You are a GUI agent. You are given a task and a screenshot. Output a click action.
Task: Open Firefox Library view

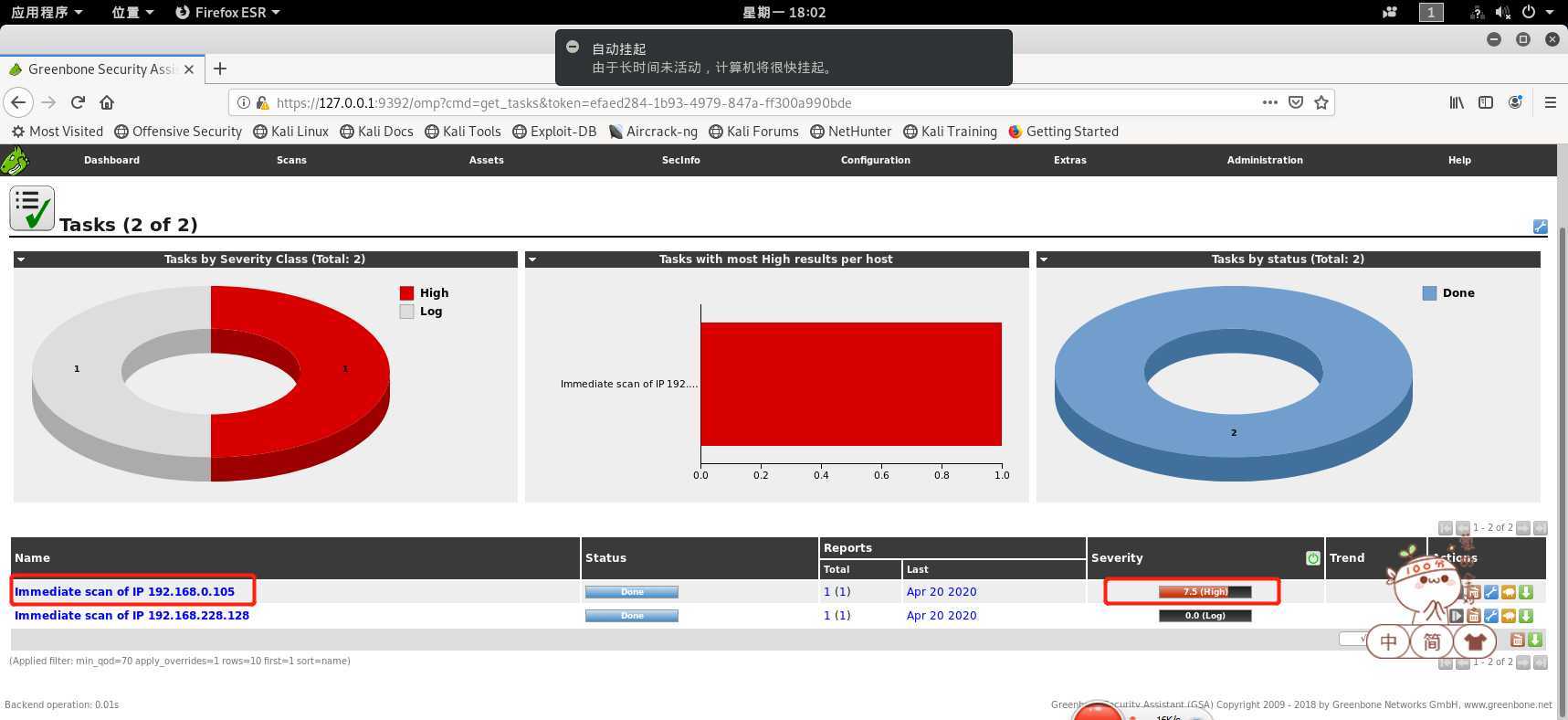(1457, 102)
